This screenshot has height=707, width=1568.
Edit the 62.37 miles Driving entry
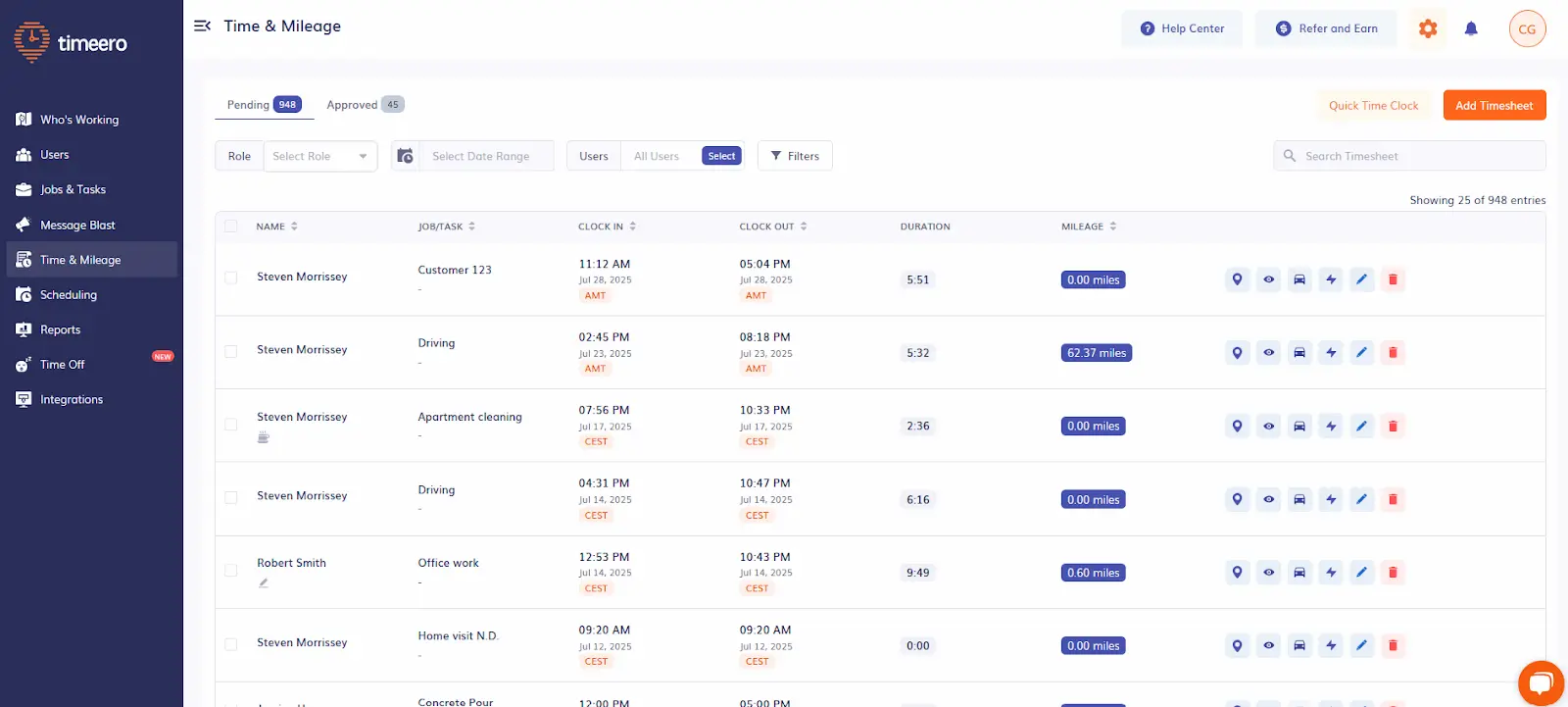point(1361,353)
